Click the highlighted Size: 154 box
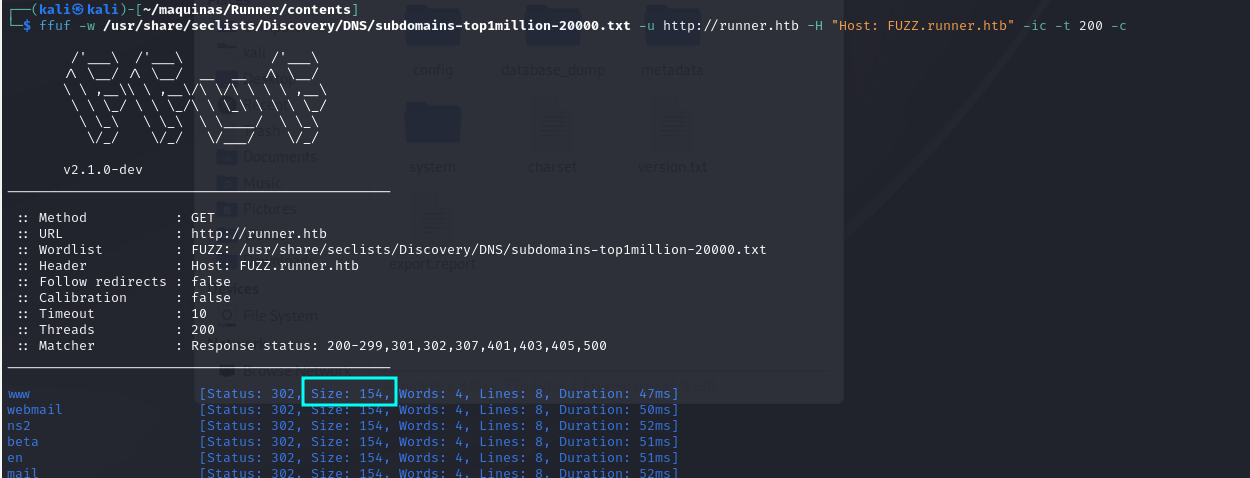Image resolution: width=1250 pixels, height=478 pixels. tap(349, 393)
